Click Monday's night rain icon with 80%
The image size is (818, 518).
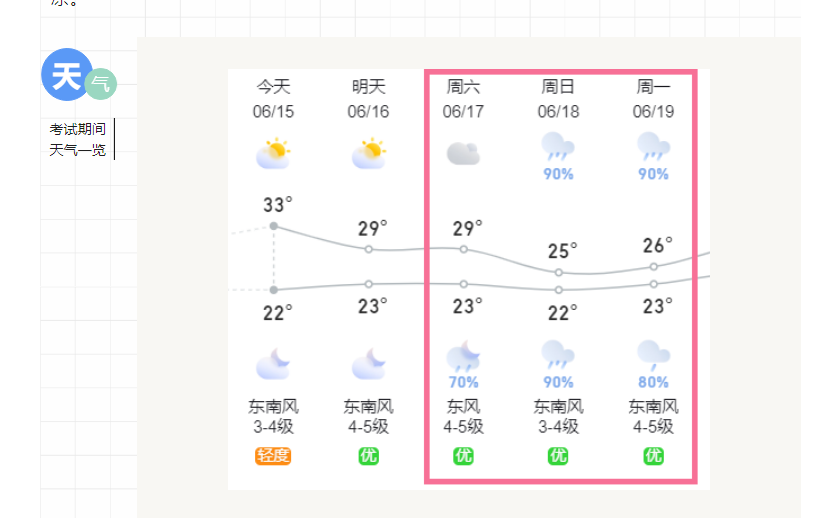(653, 354)
